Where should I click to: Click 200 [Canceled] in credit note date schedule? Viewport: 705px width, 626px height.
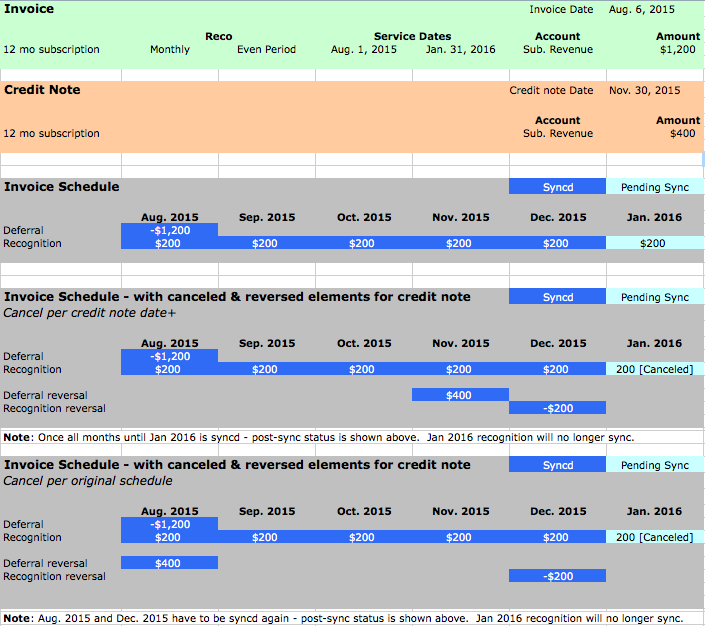pos(655,369)
